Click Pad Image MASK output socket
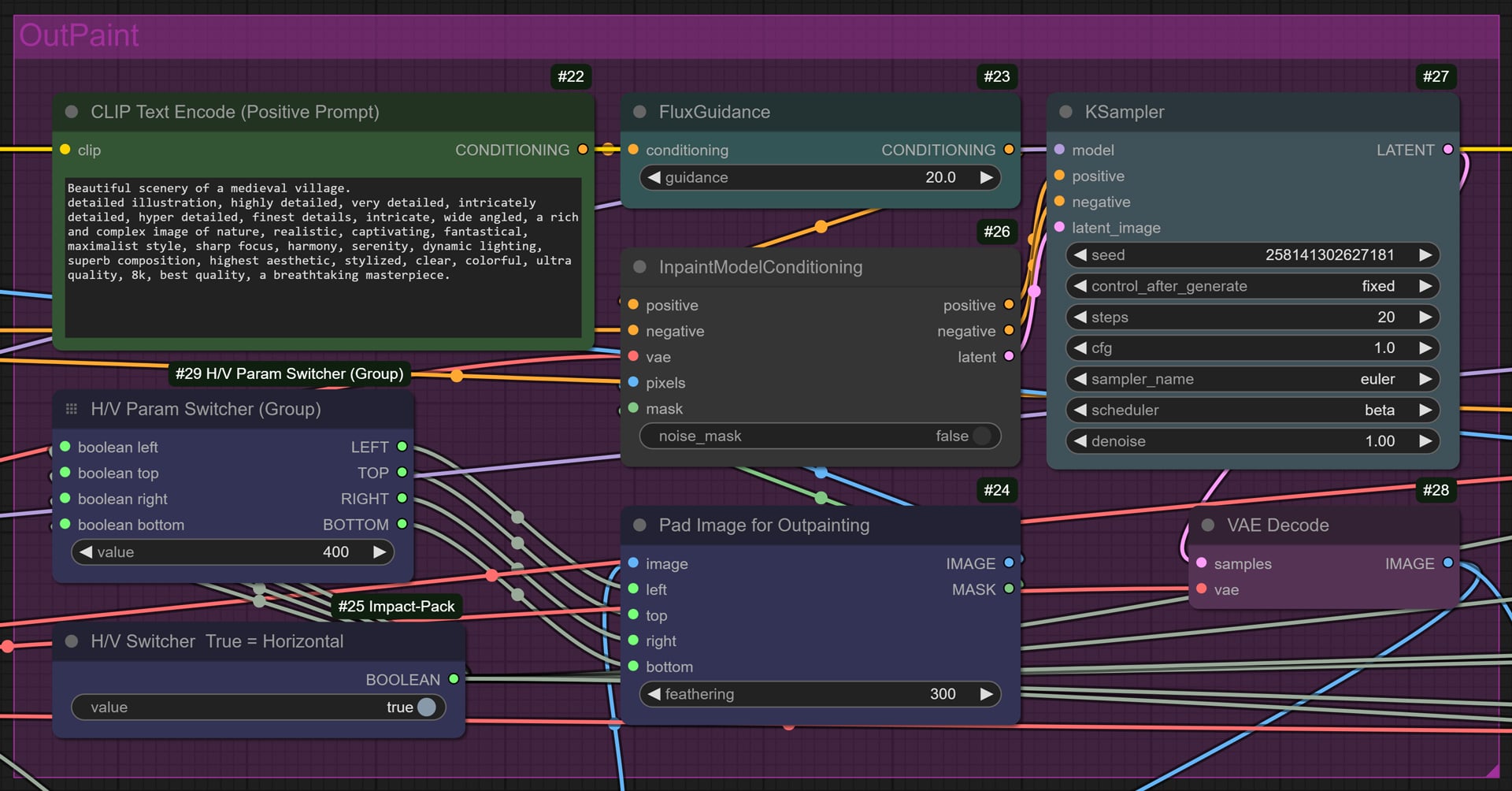1512x791 pixels. click(1009, 589)
